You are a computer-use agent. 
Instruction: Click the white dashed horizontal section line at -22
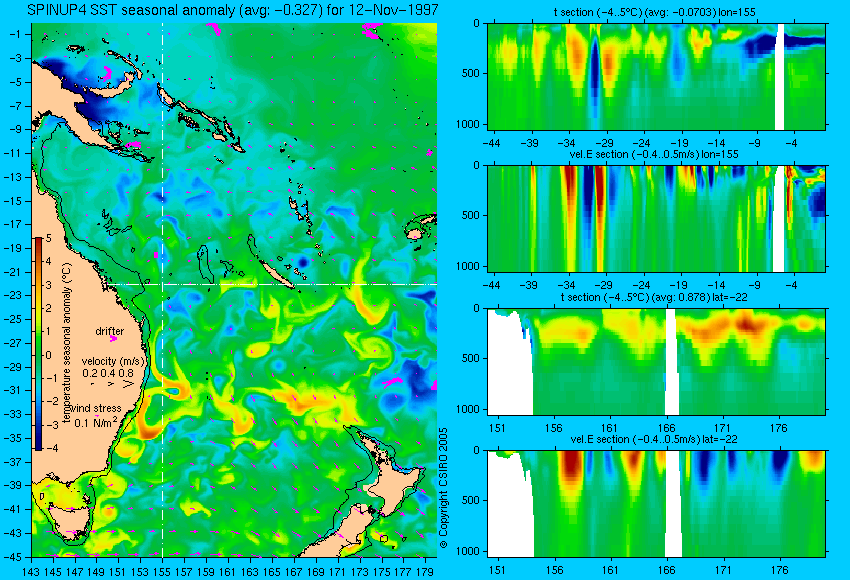[271, 284]
